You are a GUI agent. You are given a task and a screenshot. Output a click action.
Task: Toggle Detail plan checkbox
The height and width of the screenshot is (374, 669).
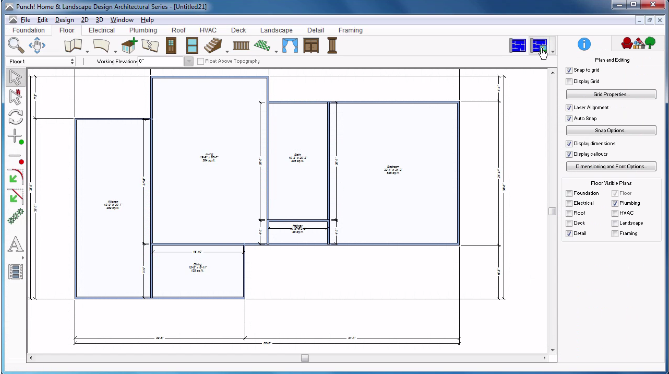coord(569,233)
